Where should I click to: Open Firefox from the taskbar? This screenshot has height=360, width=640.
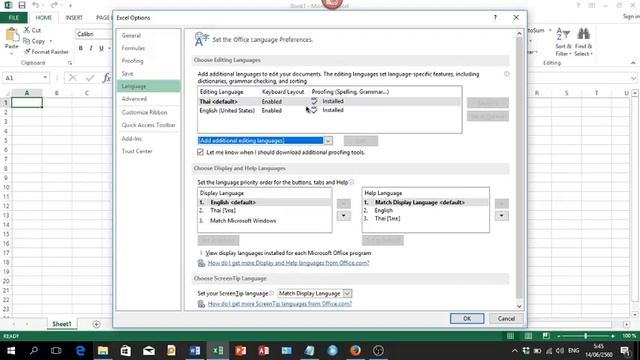[355, 351]
